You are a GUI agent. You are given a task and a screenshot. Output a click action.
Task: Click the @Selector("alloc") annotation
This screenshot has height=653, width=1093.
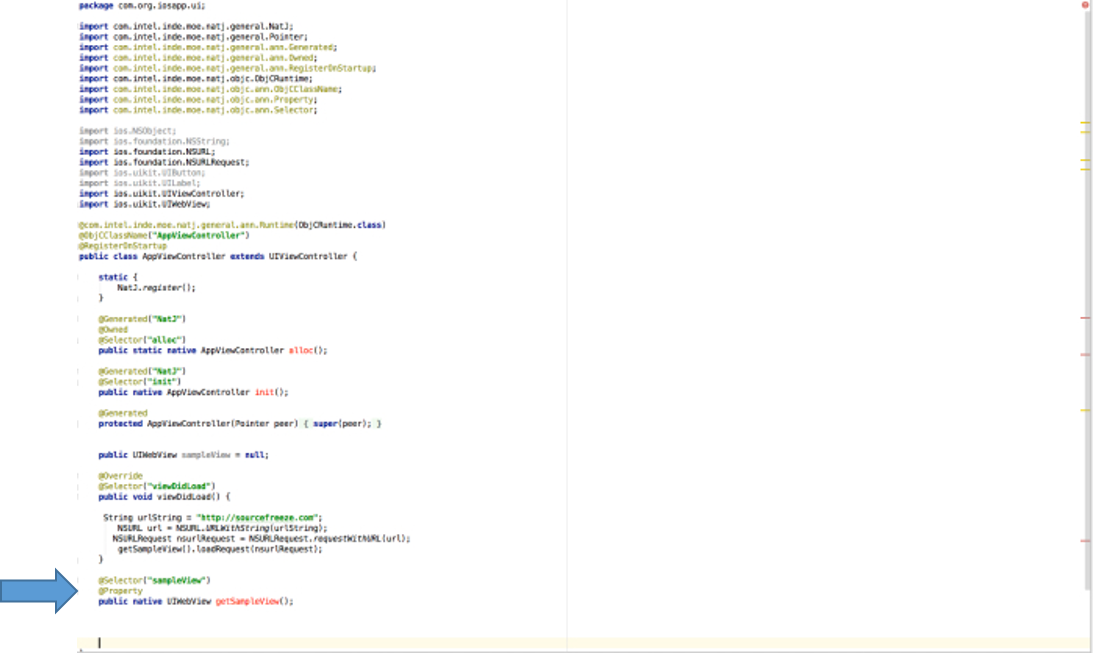tap(142, 340)
